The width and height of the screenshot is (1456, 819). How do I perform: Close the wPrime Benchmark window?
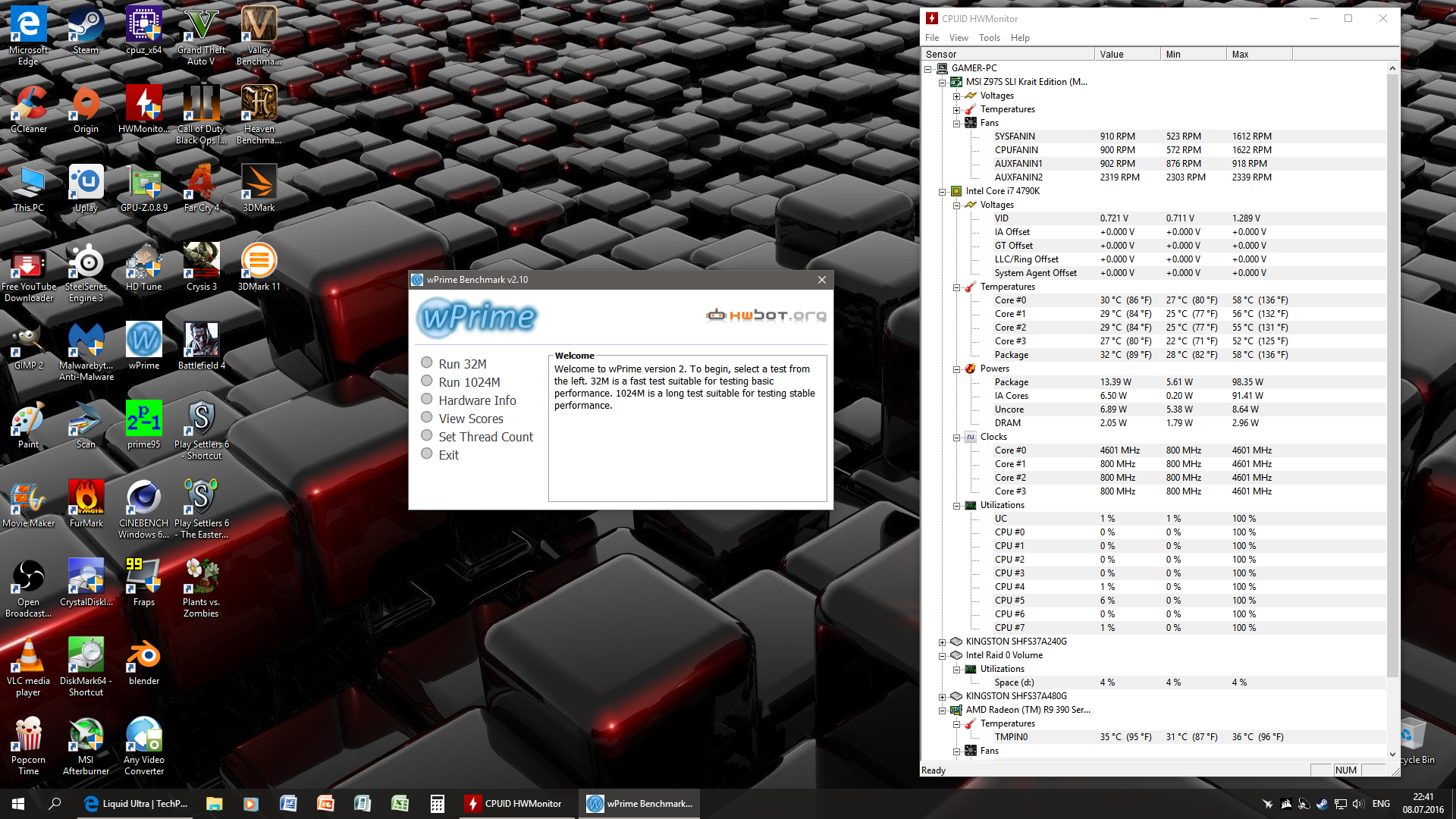pyautogui.click(x=822, y=280)
